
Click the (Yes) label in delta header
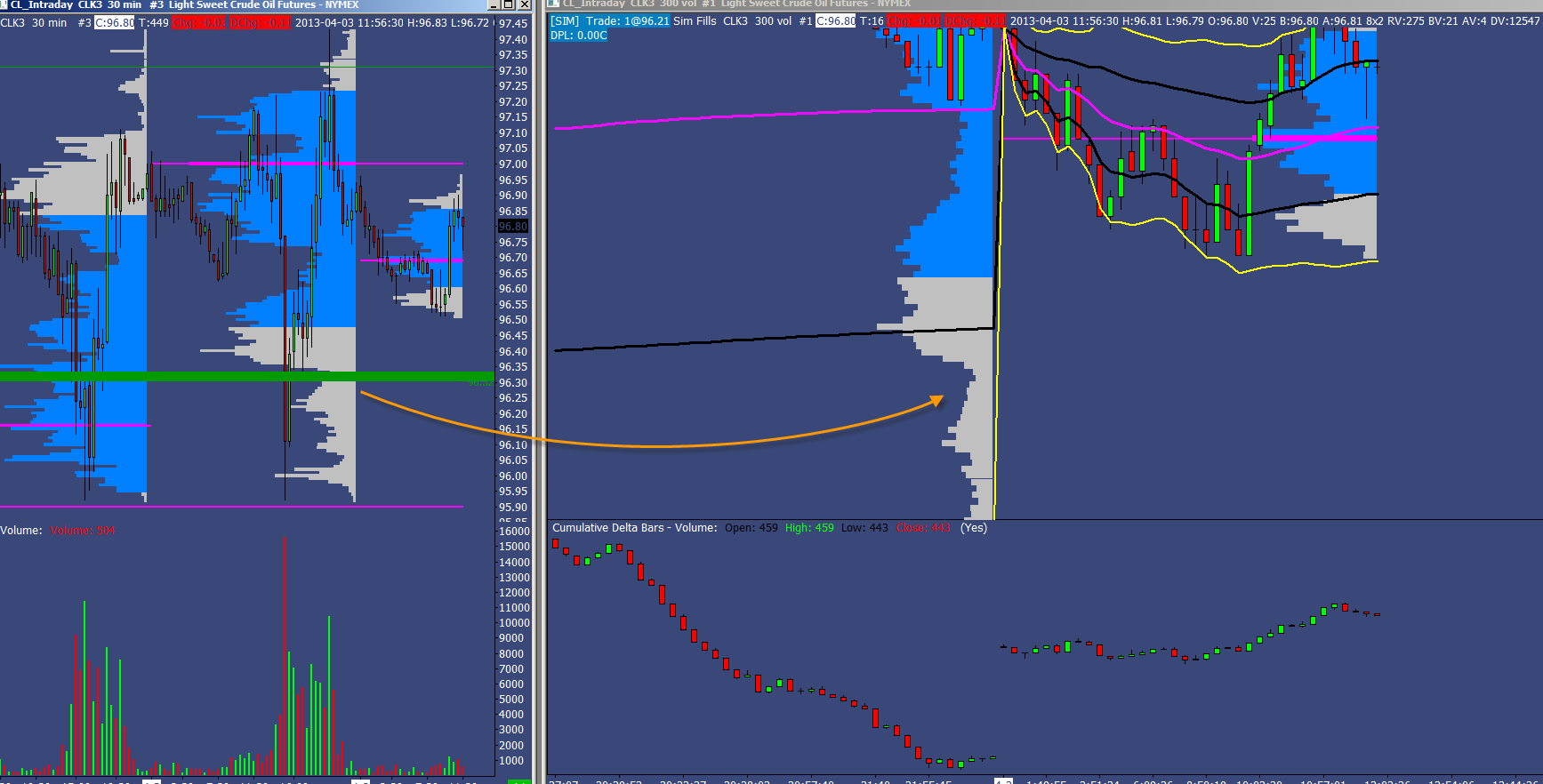tap(974, 528)
